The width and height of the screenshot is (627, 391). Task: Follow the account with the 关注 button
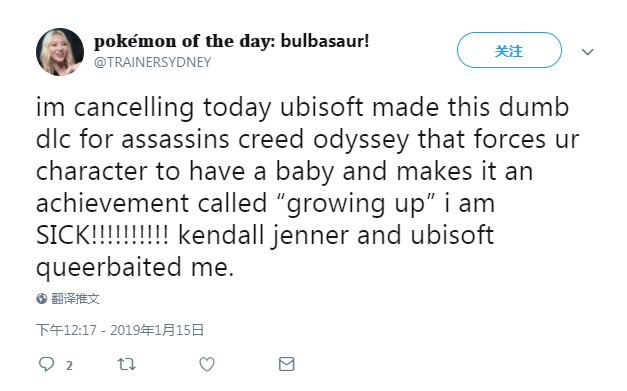(509, 50)
